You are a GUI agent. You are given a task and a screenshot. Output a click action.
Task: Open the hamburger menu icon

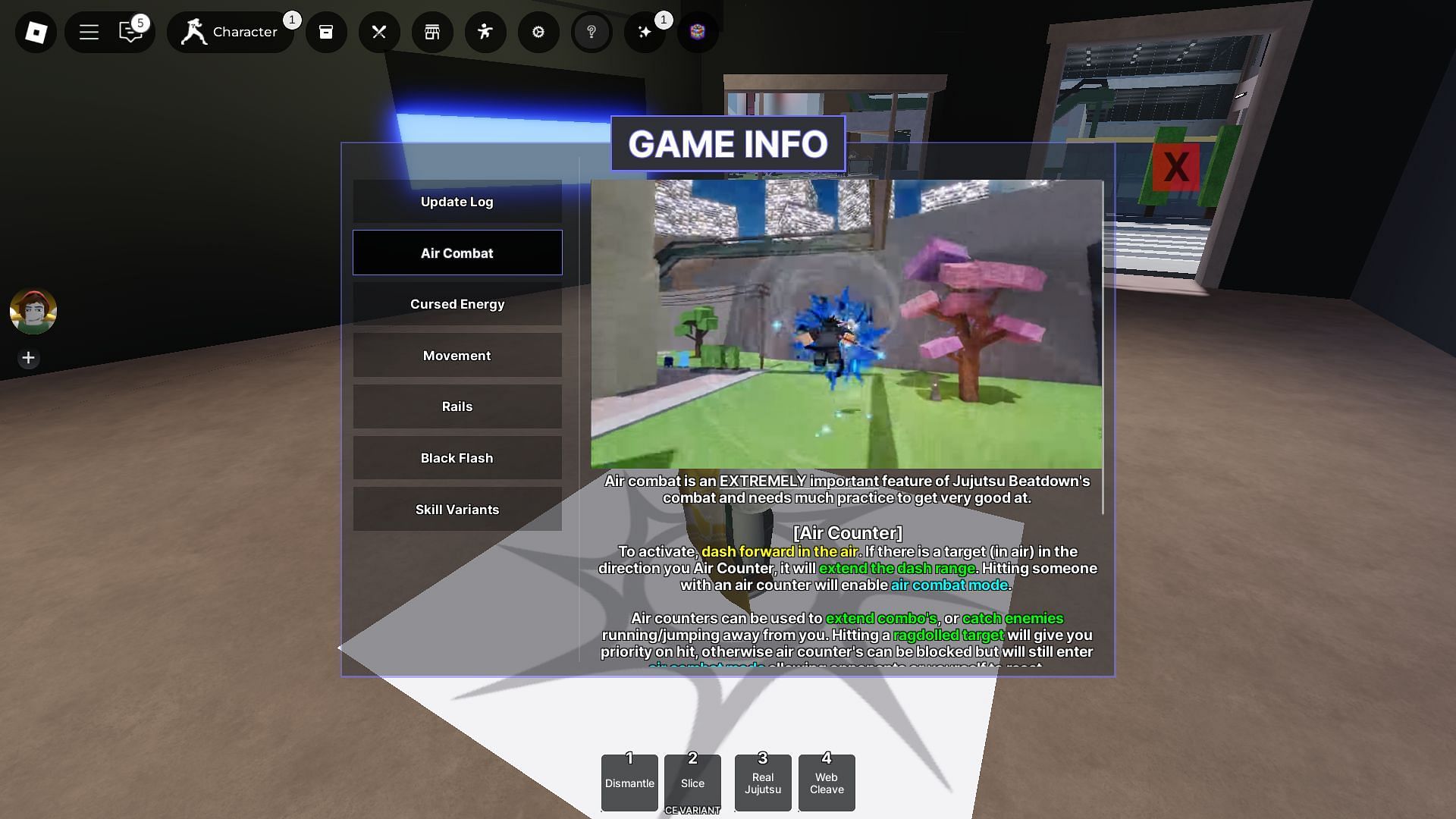pyautogui.click(x=88, y=32)
